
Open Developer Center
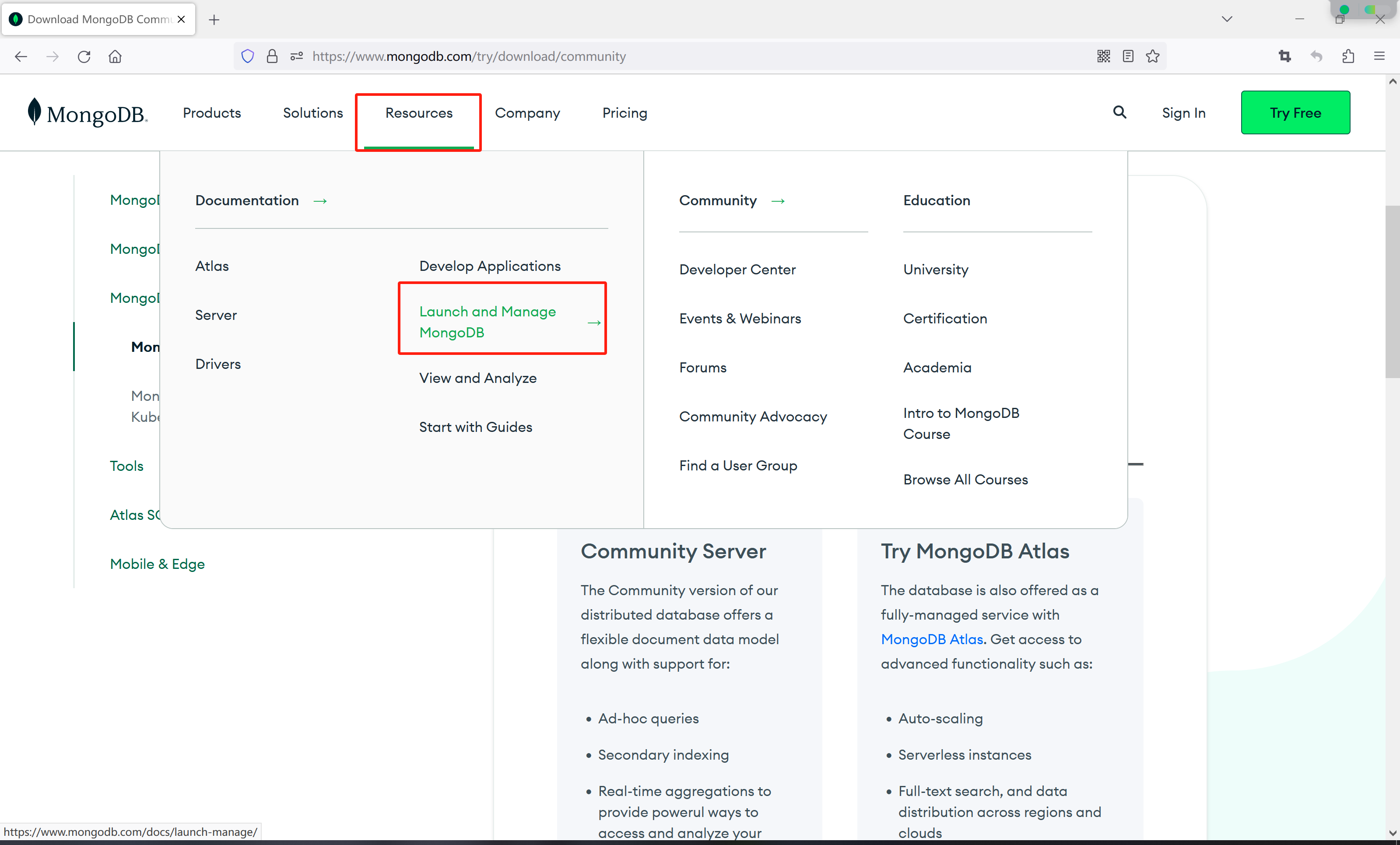pos(737,270)
